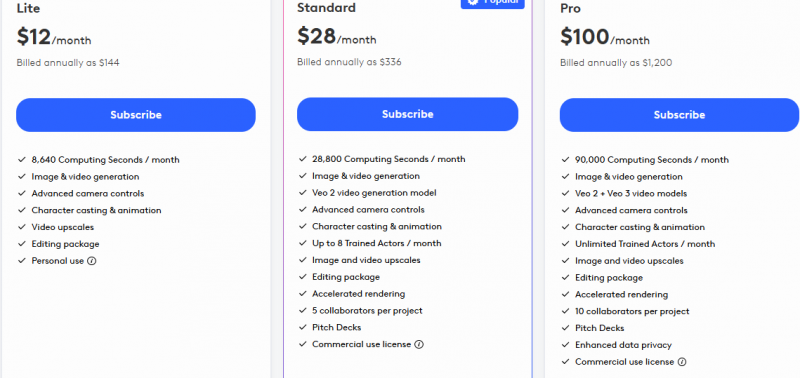Click the $12/month Lite price
The height and width of the screenshot is (378, 800).
tap(54, 37)
